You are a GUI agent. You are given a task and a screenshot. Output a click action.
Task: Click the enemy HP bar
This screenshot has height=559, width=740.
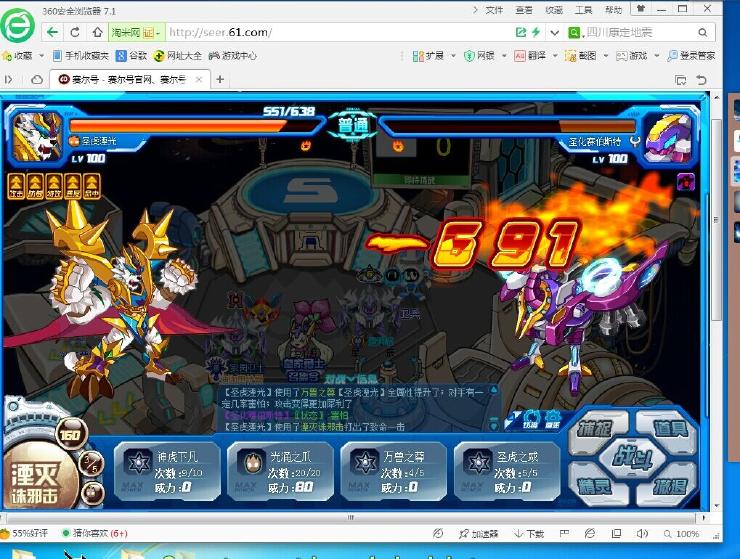pyautogui.click(x=510, y=126)
